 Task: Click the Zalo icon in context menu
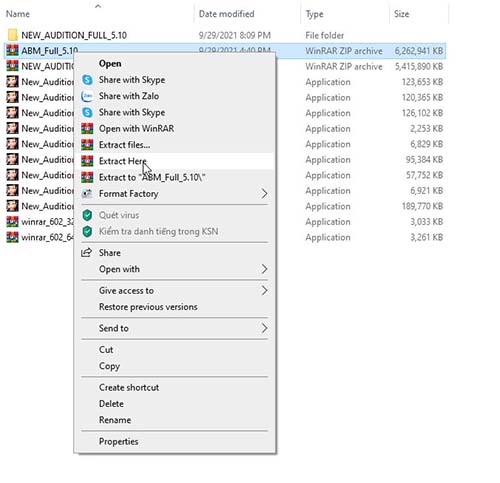pos(87,96)
